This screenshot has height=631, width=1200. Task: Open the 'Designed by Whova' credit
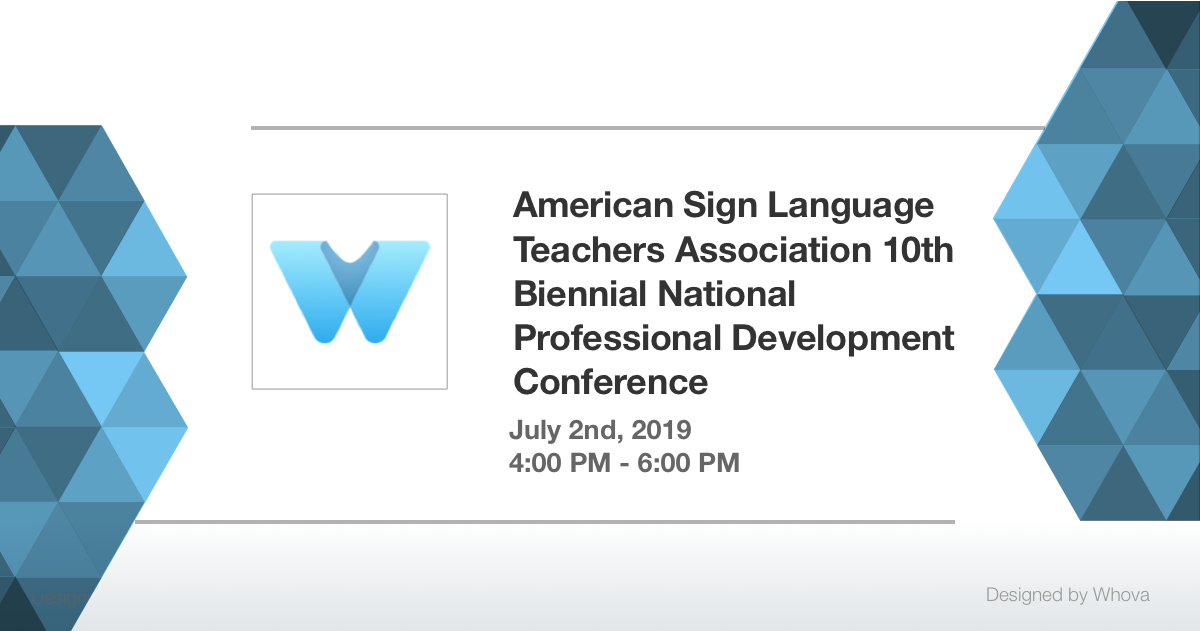click(x=1067, y=595)
